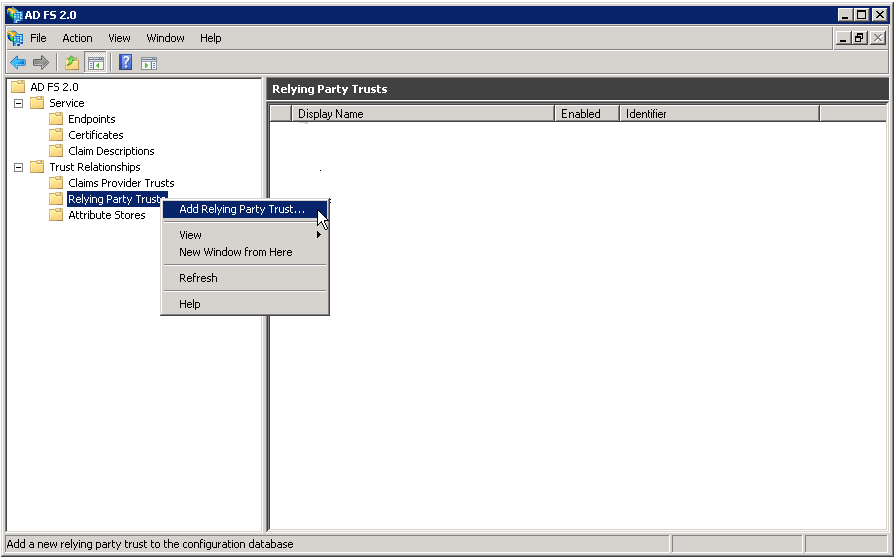896x560 pixels.
Task: Open the View menu in the menu bar
Action: (x=119, y=38)
